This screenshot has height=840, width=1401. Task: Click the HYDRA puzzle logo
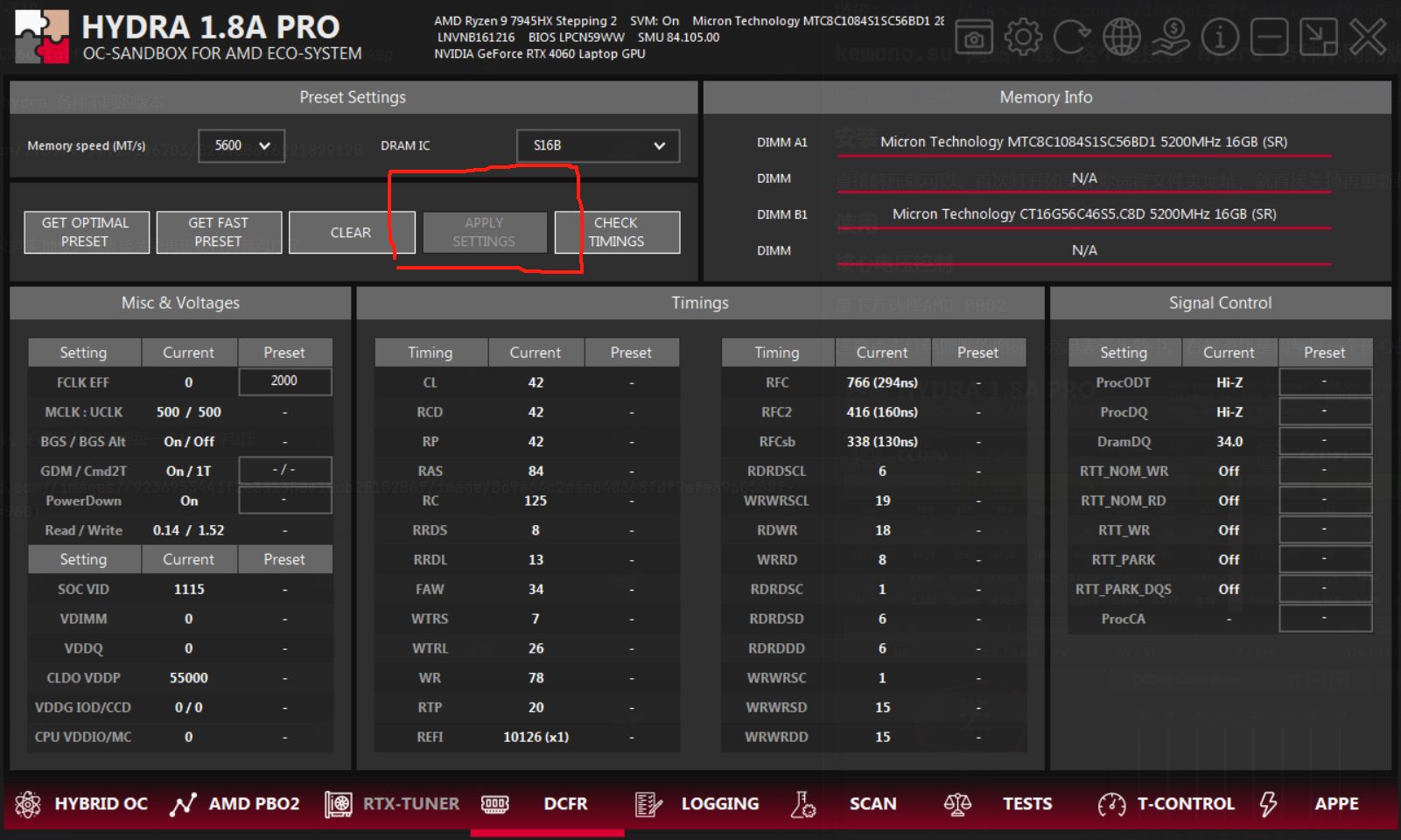coord(41,37)
